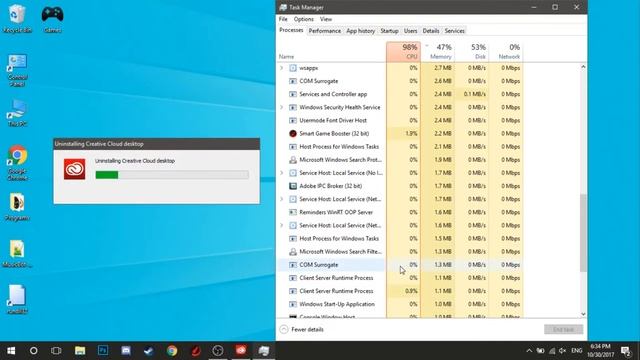Open Cortana circle on the taskbar
This screenshot has width=640, height=360.
pos(33,351)
